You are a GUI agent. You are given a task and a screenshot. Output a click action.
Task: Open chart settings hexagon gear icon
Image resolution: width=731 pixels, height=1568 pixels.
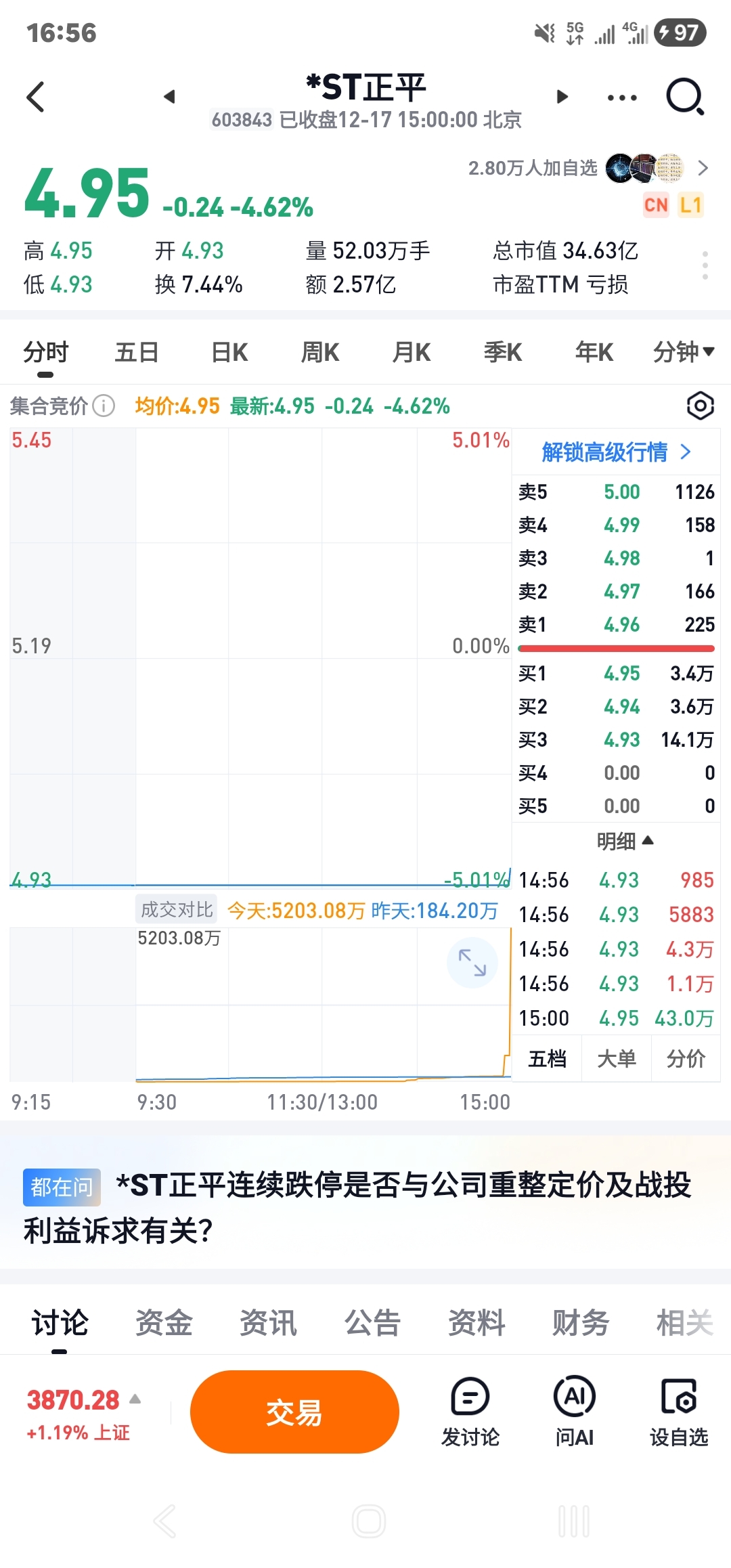point(700,406)
